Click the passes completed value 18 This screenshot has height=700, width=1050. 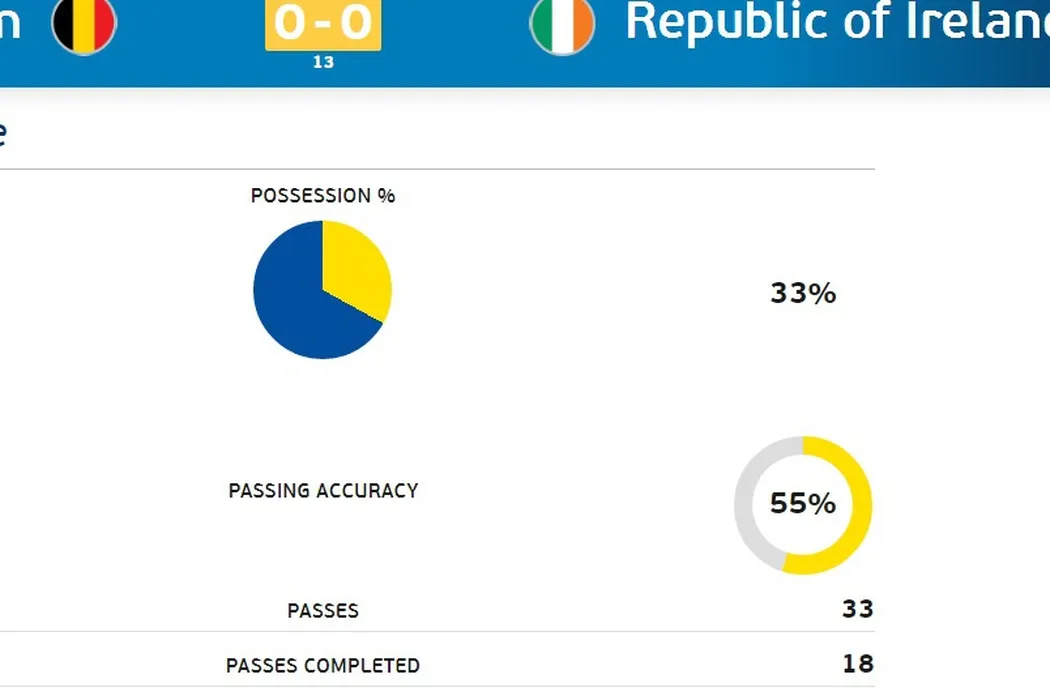tap(857, 664)
